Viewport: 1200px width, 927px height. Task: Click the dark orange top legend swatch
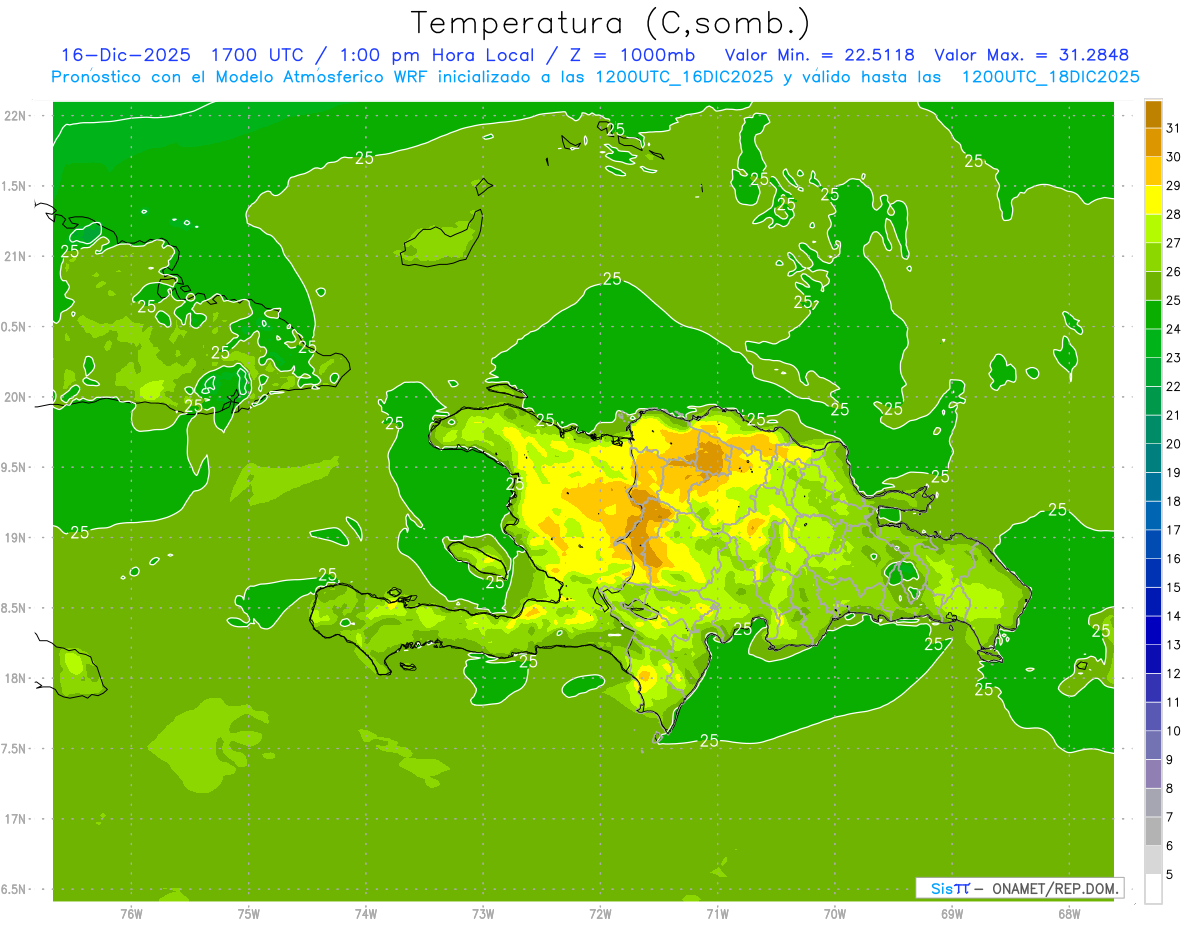[1153, 114]
